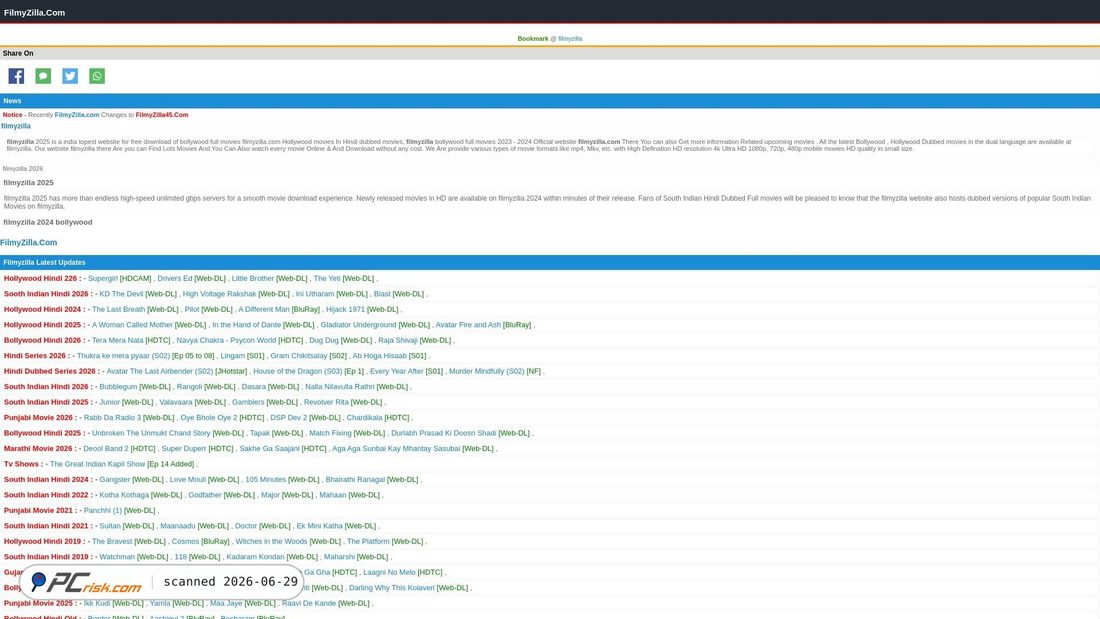
Task: Open House of the Dragon S03 link
Action: pyautogui.click(x=297, y=371)
